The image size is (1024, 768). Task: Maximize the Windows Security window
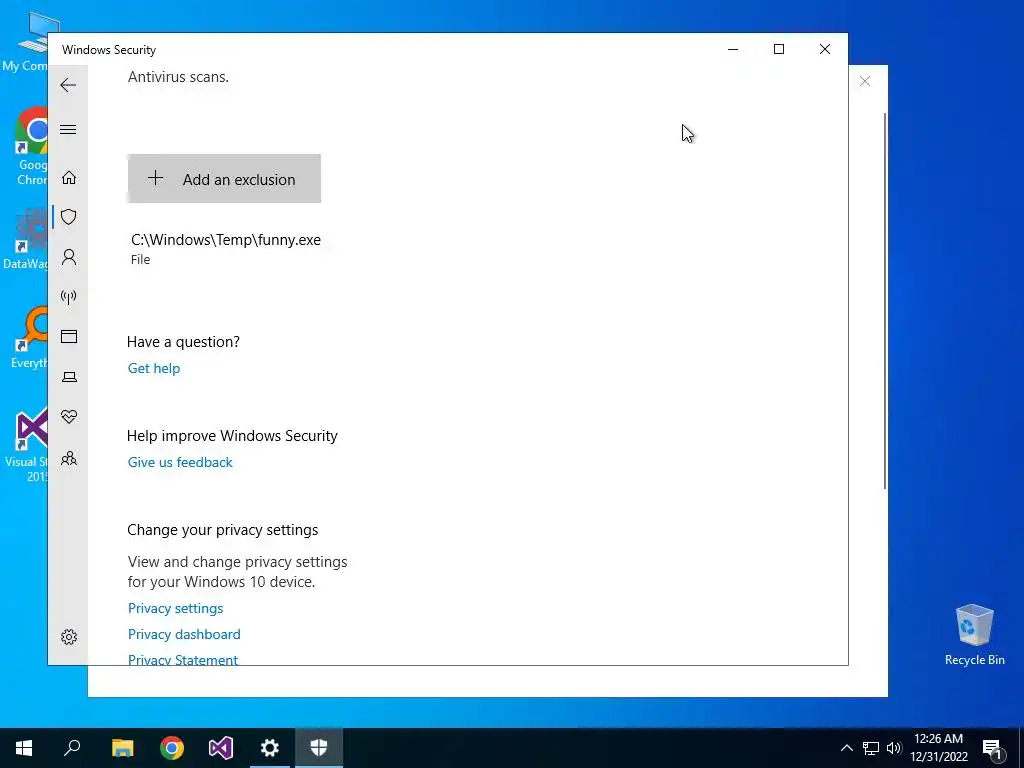point(778,49)
